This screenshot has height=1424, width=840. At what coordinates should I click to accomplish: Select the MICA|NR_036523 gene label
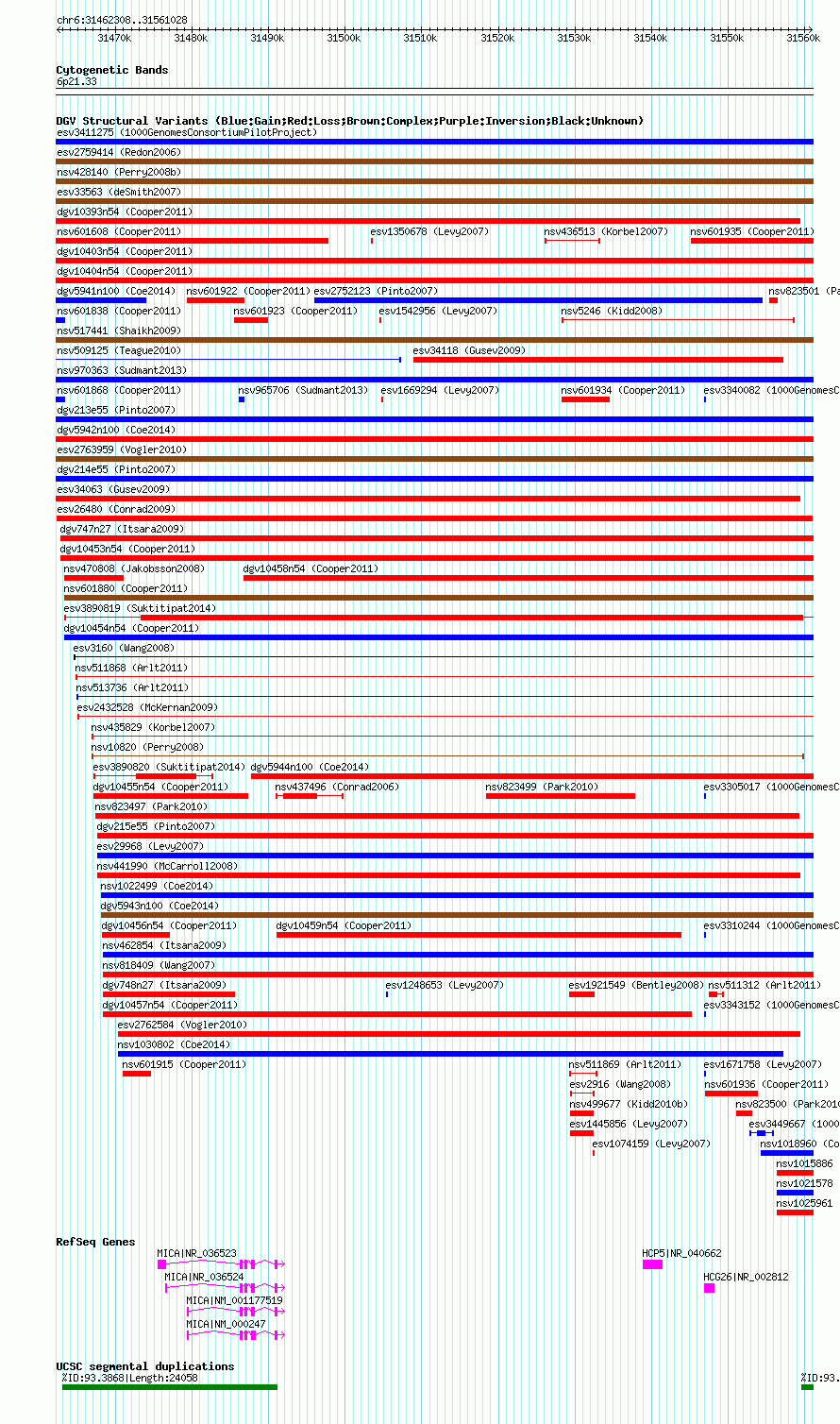coord(197,1253)
